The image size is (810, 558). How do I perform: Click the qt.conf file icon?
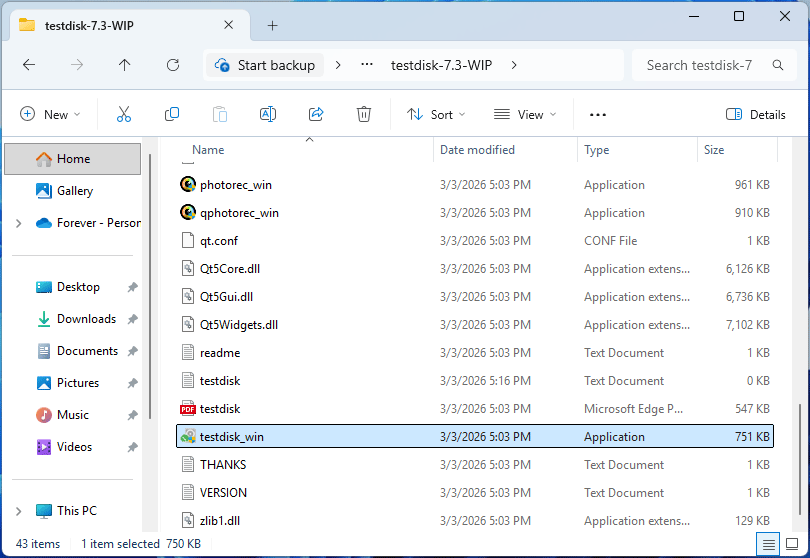click(x=188, y=240)
